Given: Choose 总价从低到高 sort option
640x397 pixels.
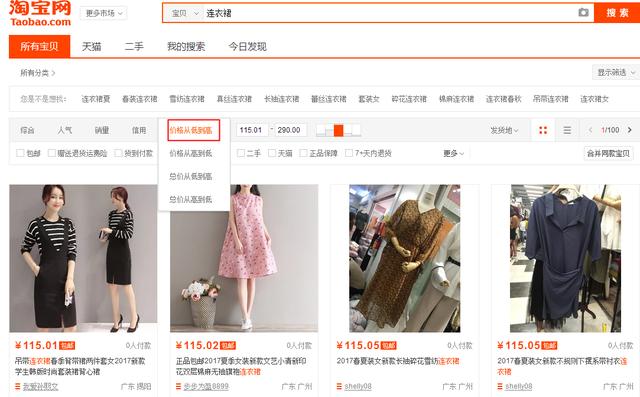Looking at the screenshot, I should (191, 176).
